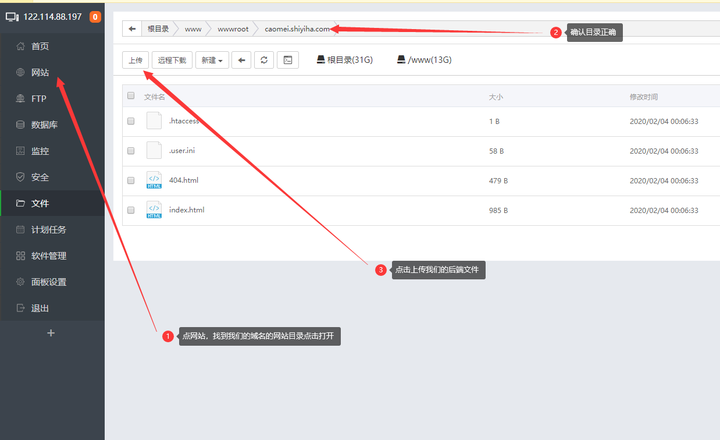This screenshot has height=440, width=720.
Task: Open the .user.ini file name
Action: [182, 150]
